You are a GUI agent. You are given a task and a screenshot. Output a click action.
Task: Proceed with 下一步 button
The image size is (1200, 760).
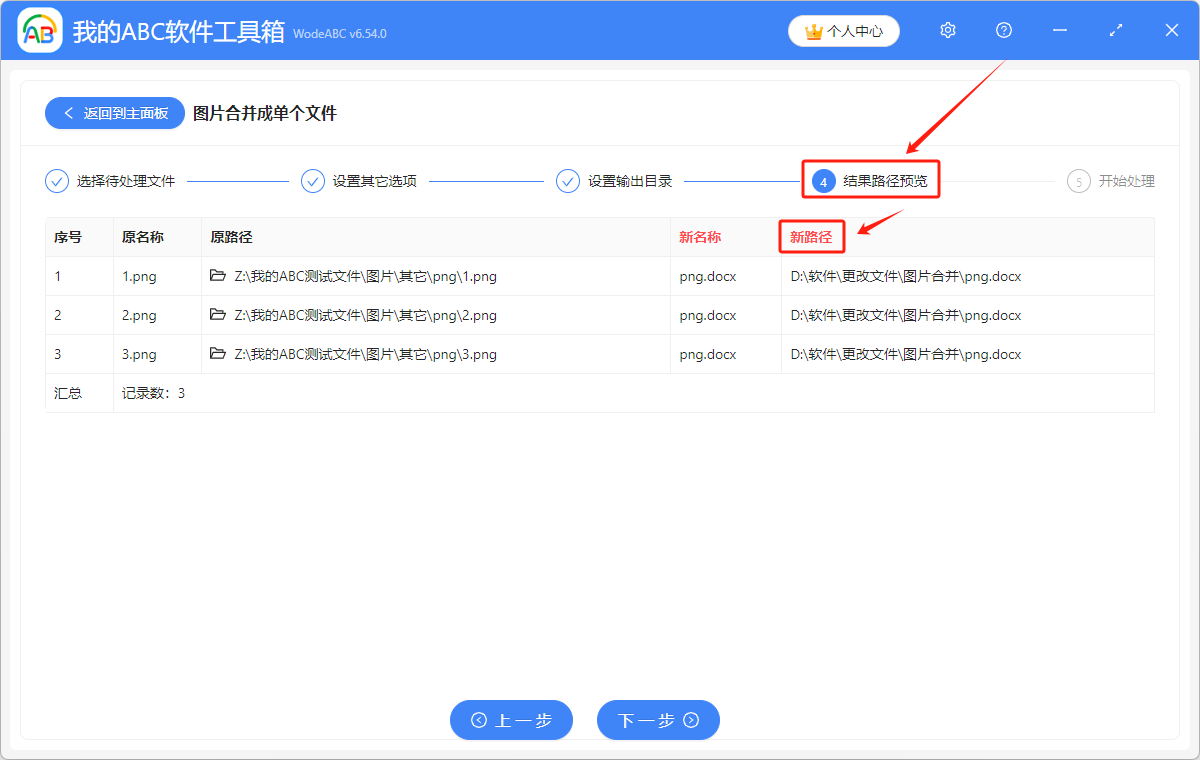(x=658, y=720)
